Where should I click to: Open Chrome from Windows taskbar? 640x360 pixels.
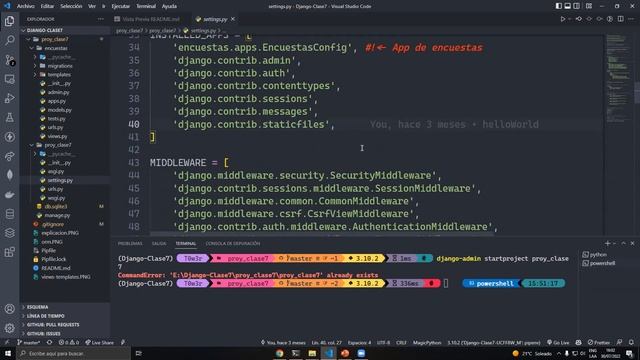(x=279, y=353)
